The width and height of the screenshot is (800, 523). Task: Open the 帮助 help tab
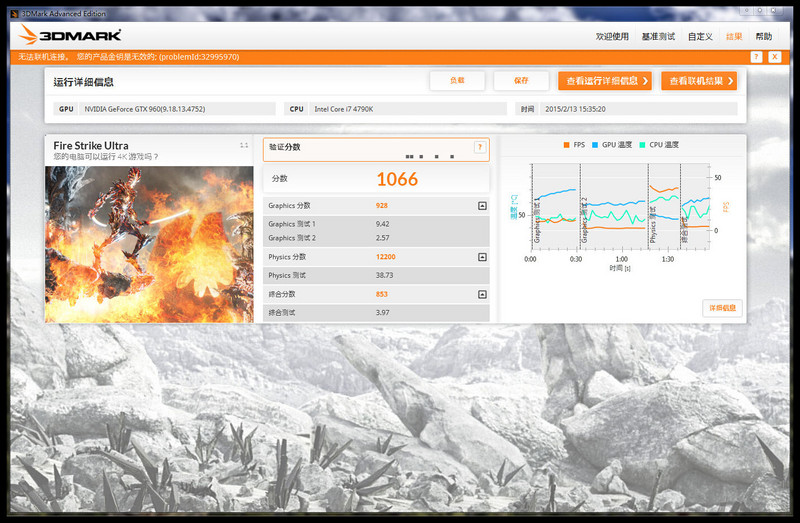[764, 36]
